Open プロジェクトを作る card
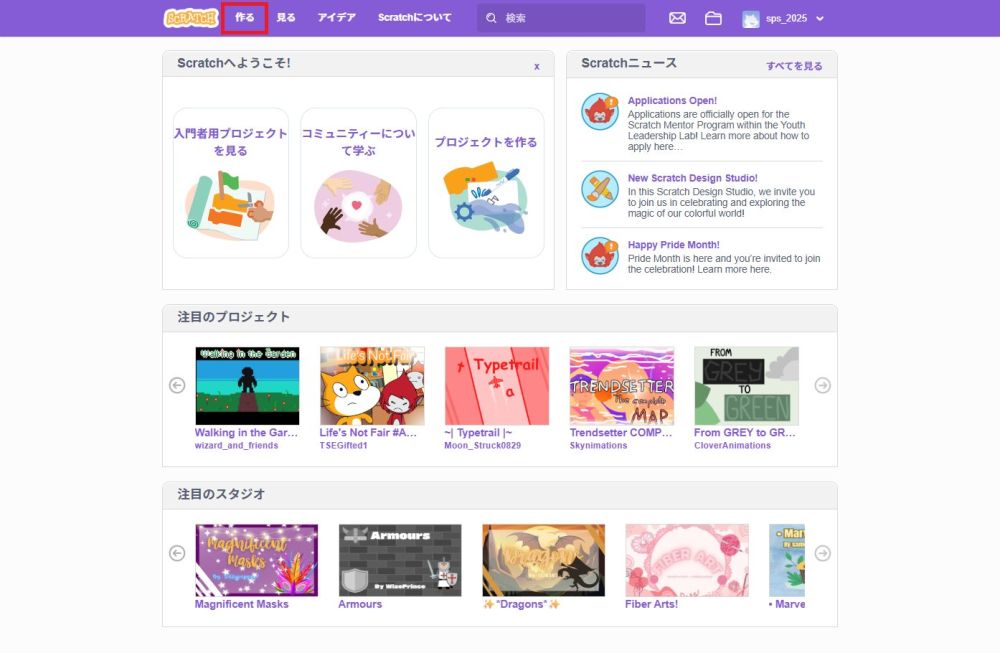The height and width of the screenshot is (653, 1000). tap(486, 183)
